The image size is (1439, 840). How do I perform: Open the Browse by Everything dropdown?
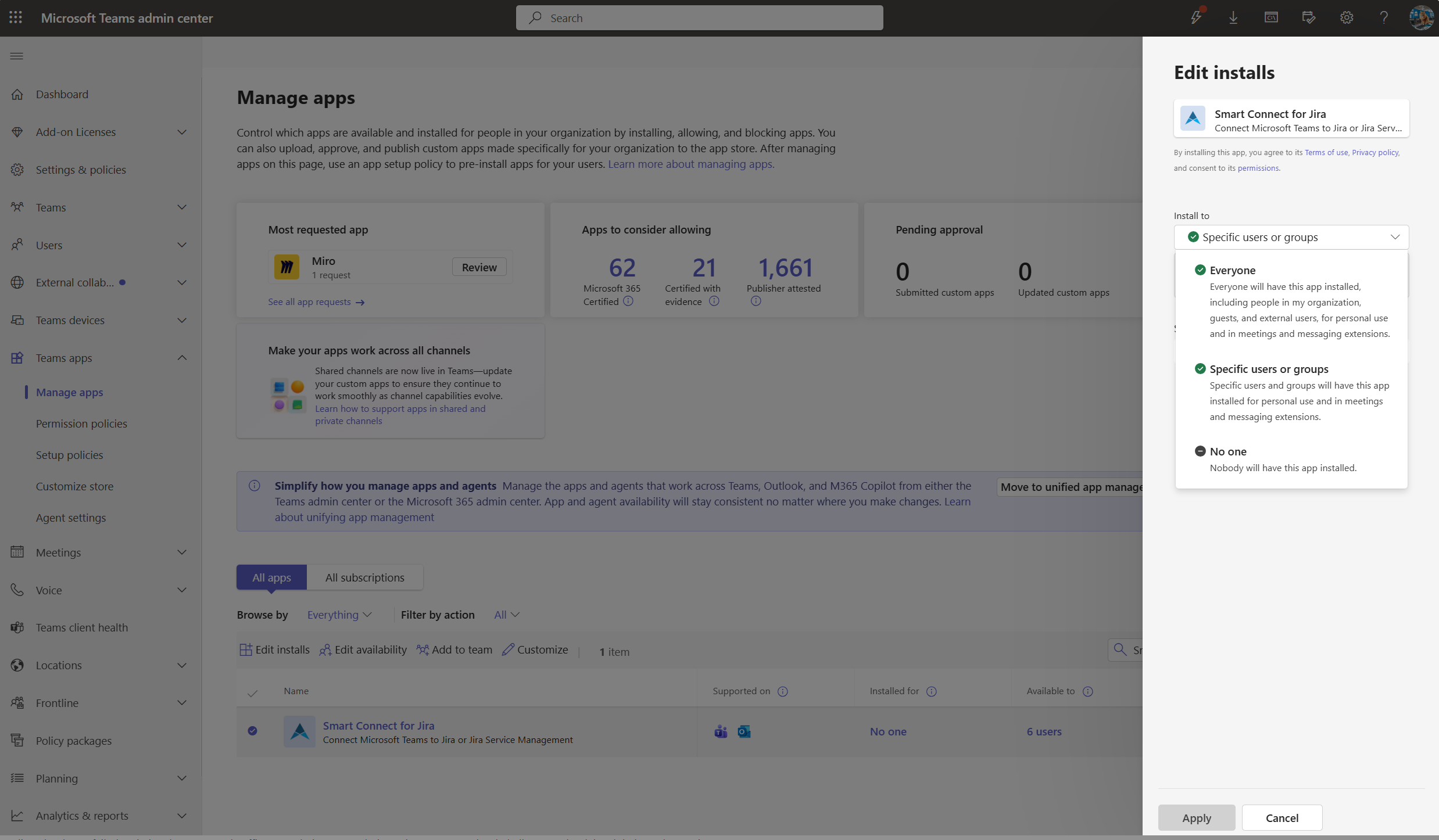click(x=339, y=615)
